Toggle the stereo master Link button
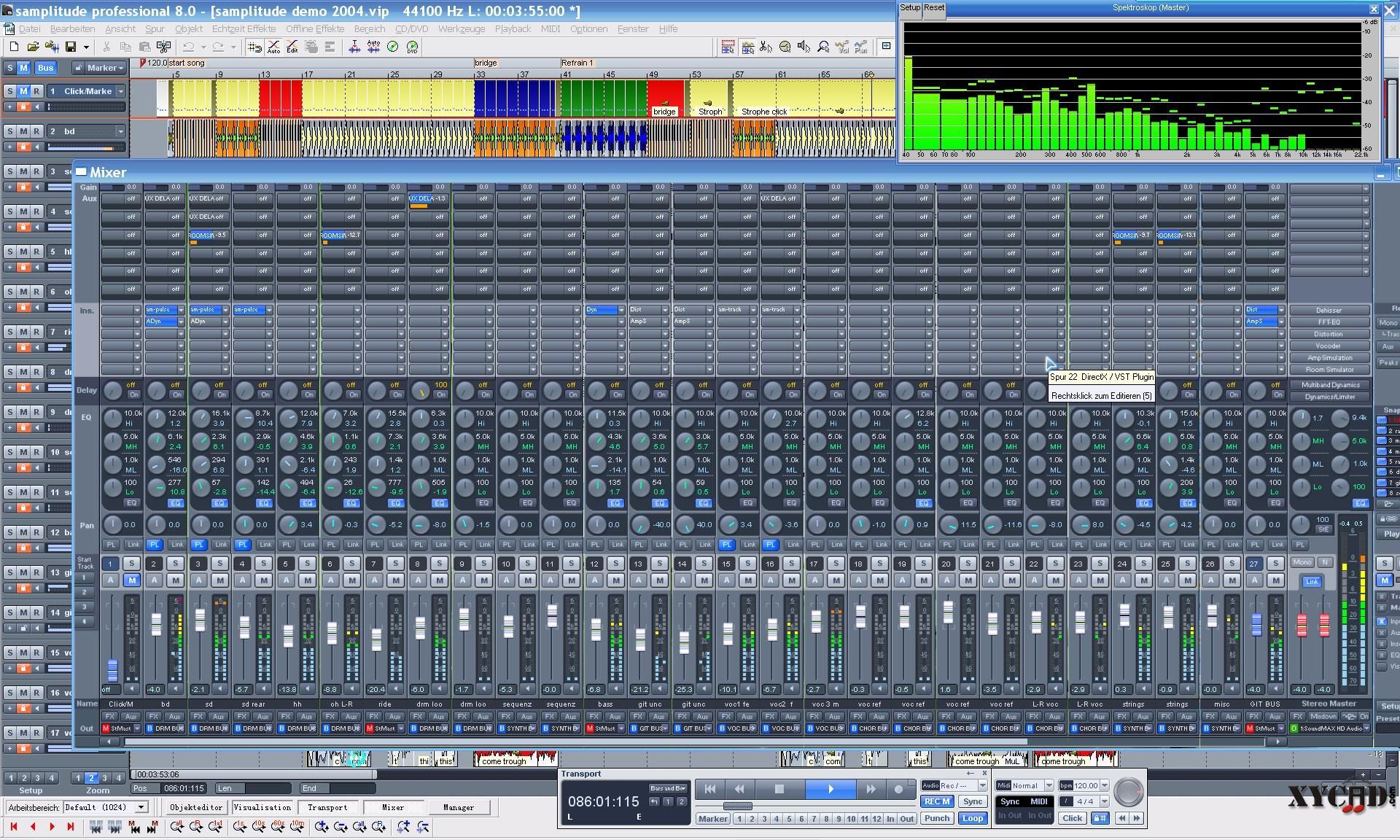The width and height of the screenshot is (1400, 840). [1312, 581]
